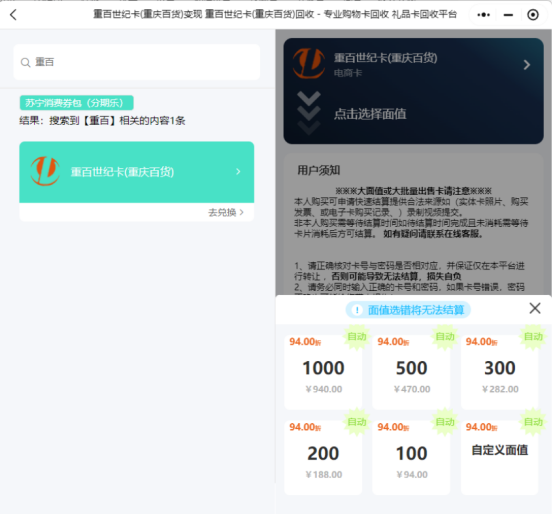Go back using the top-left arrow
554x515 pixels.
[13, 15]
